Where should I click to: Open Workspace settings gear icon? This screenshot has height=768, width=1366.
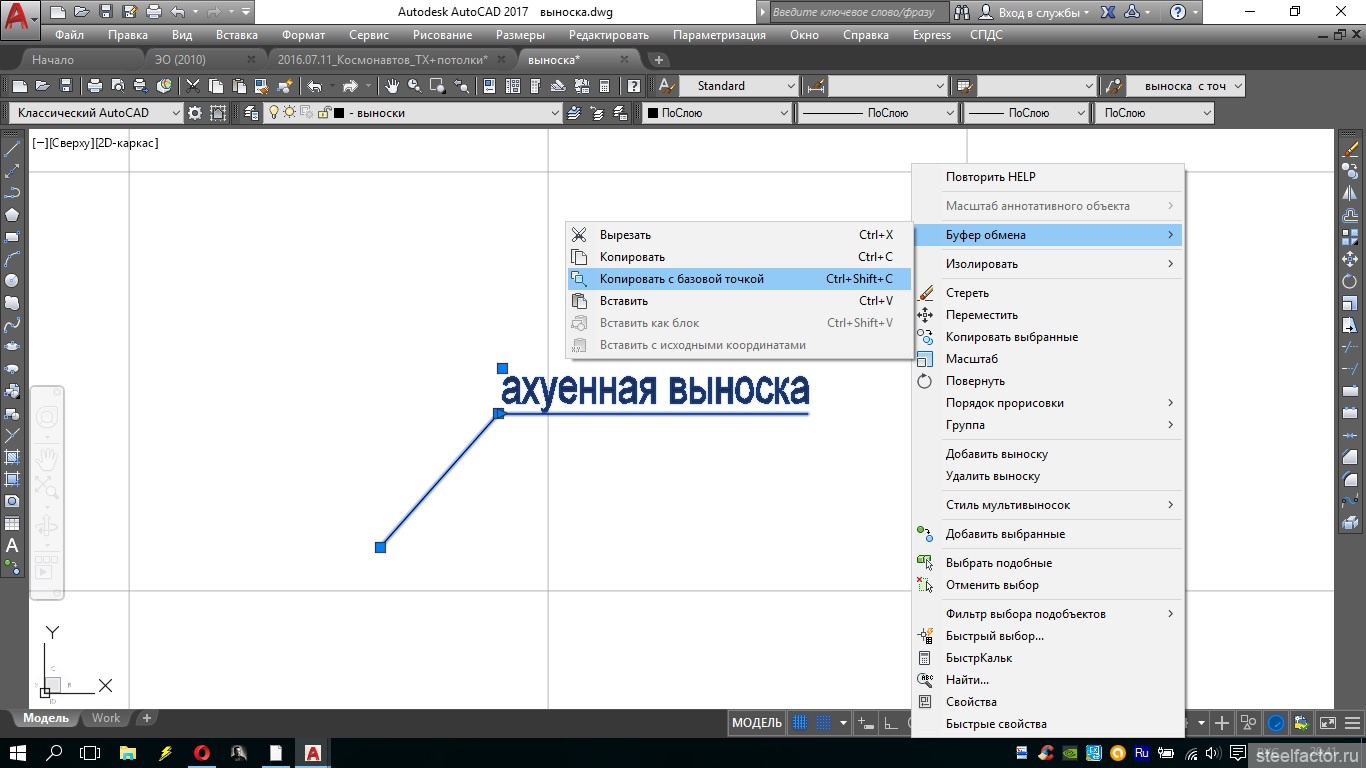pos(195,113)
